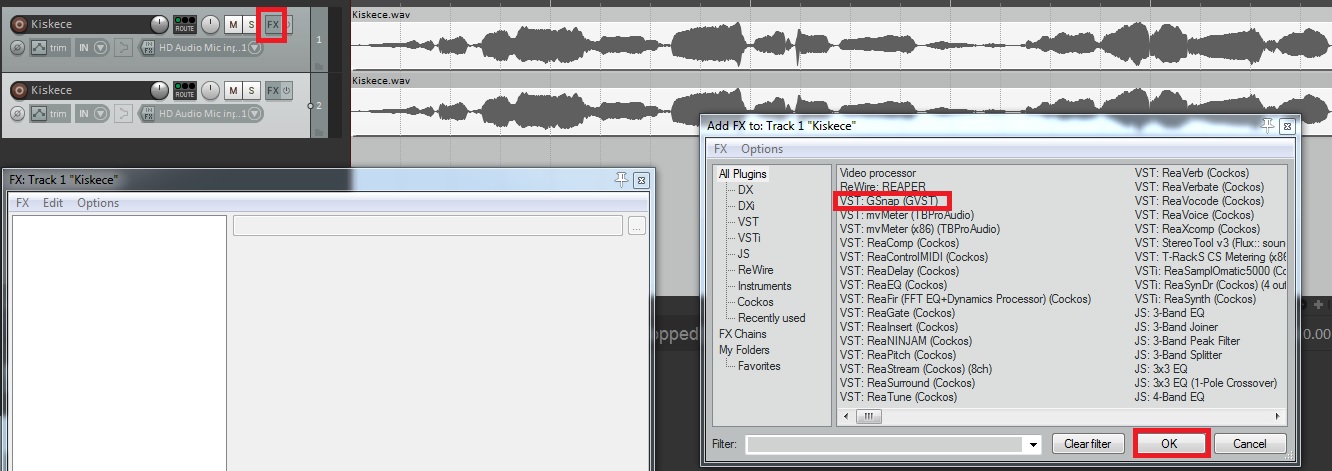Screen dimensions: 1332x471
Task: Open routing for track 1
Action: (x=184, y=23)
